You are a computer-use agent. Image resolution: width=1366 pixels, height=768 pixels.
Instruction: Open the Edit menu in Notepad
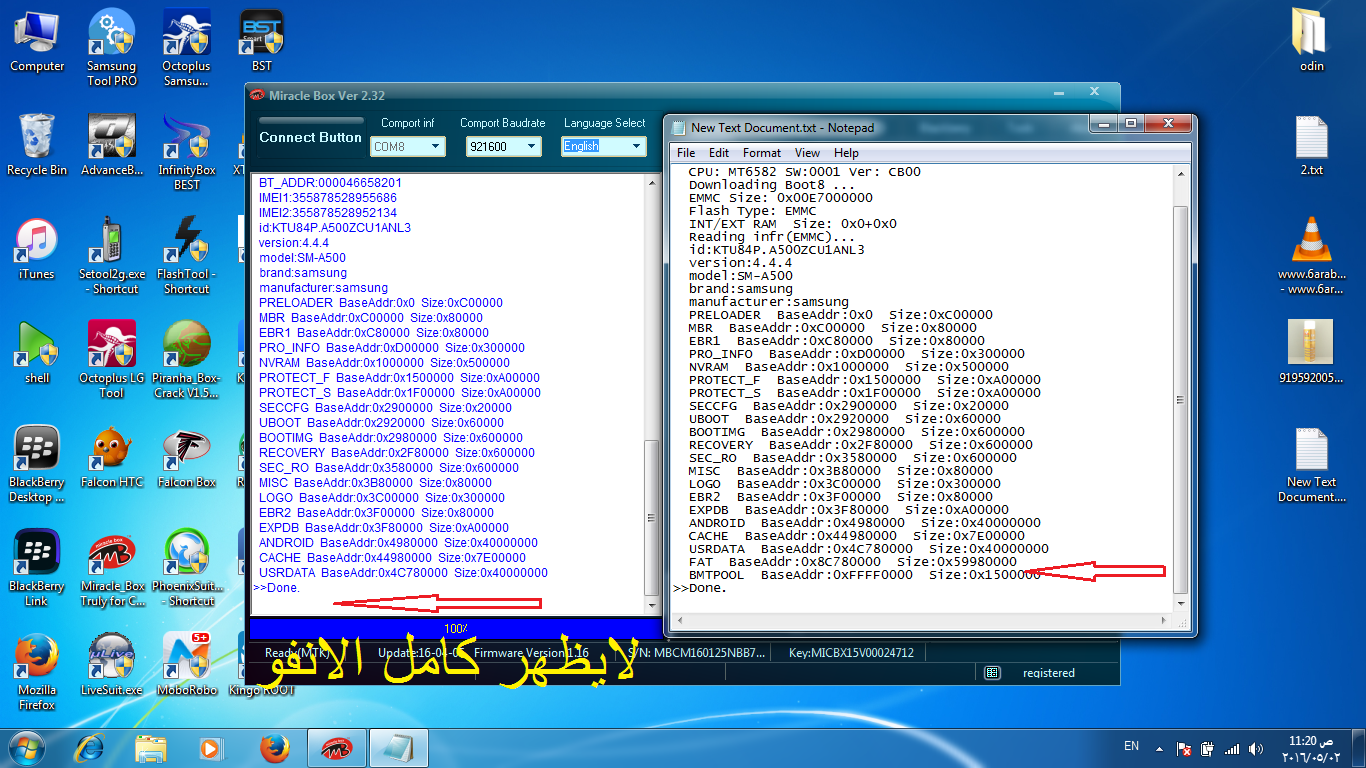click(719, 153)
